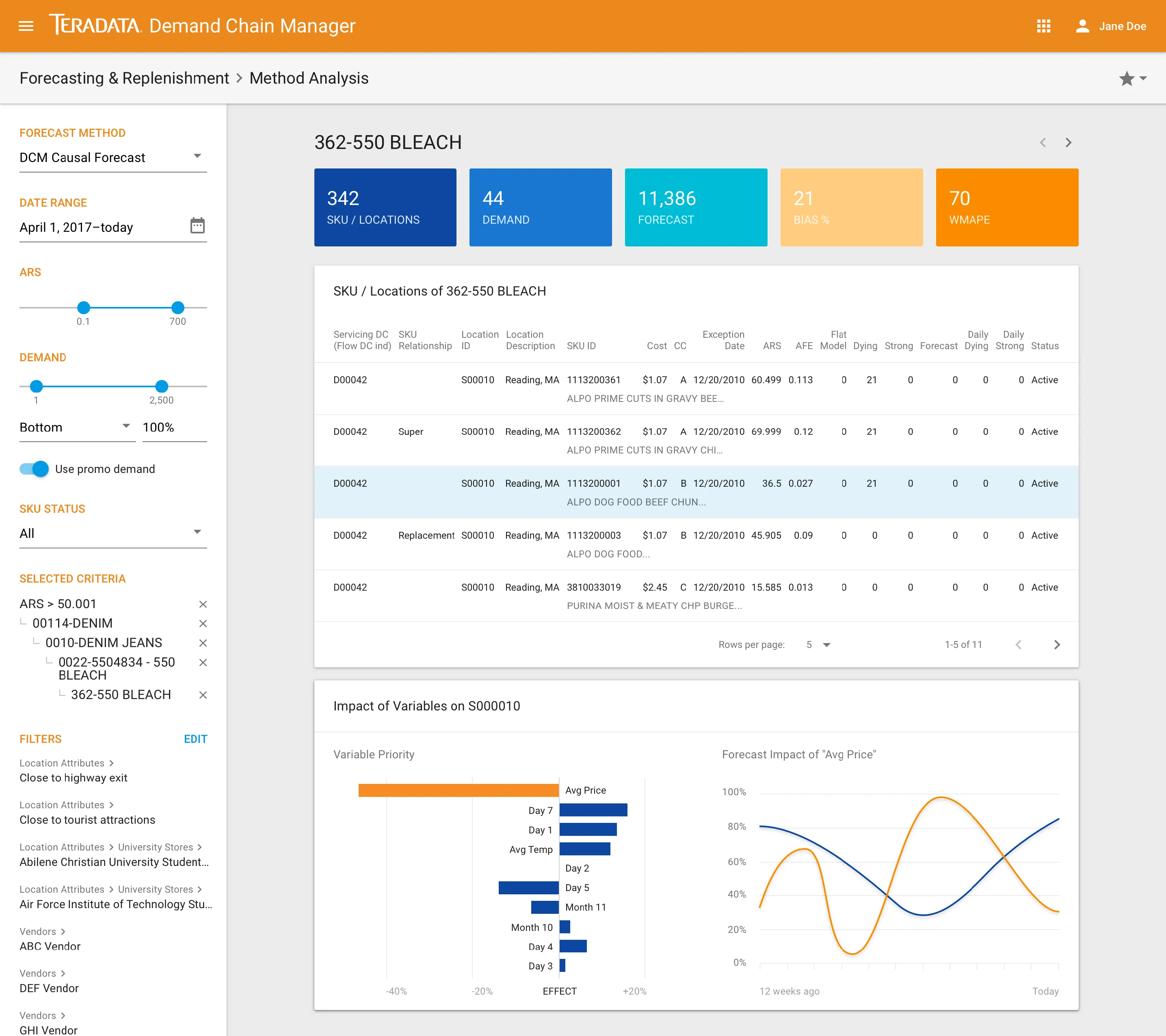This screenshot has width=1166, height=1036.
Task: Click the Demand slider lower handle at 1
Action: coord(37,386)
